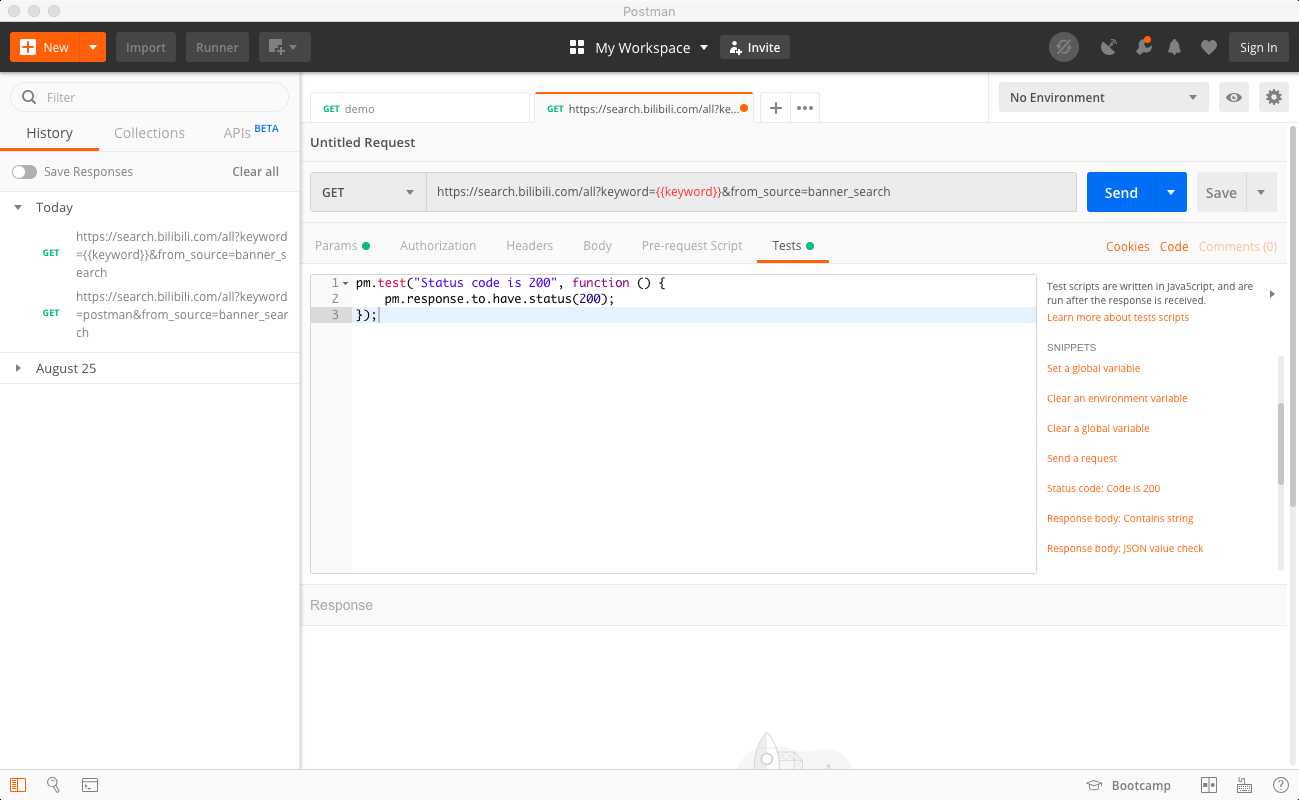Select the demo request tab

pos(420,108)
